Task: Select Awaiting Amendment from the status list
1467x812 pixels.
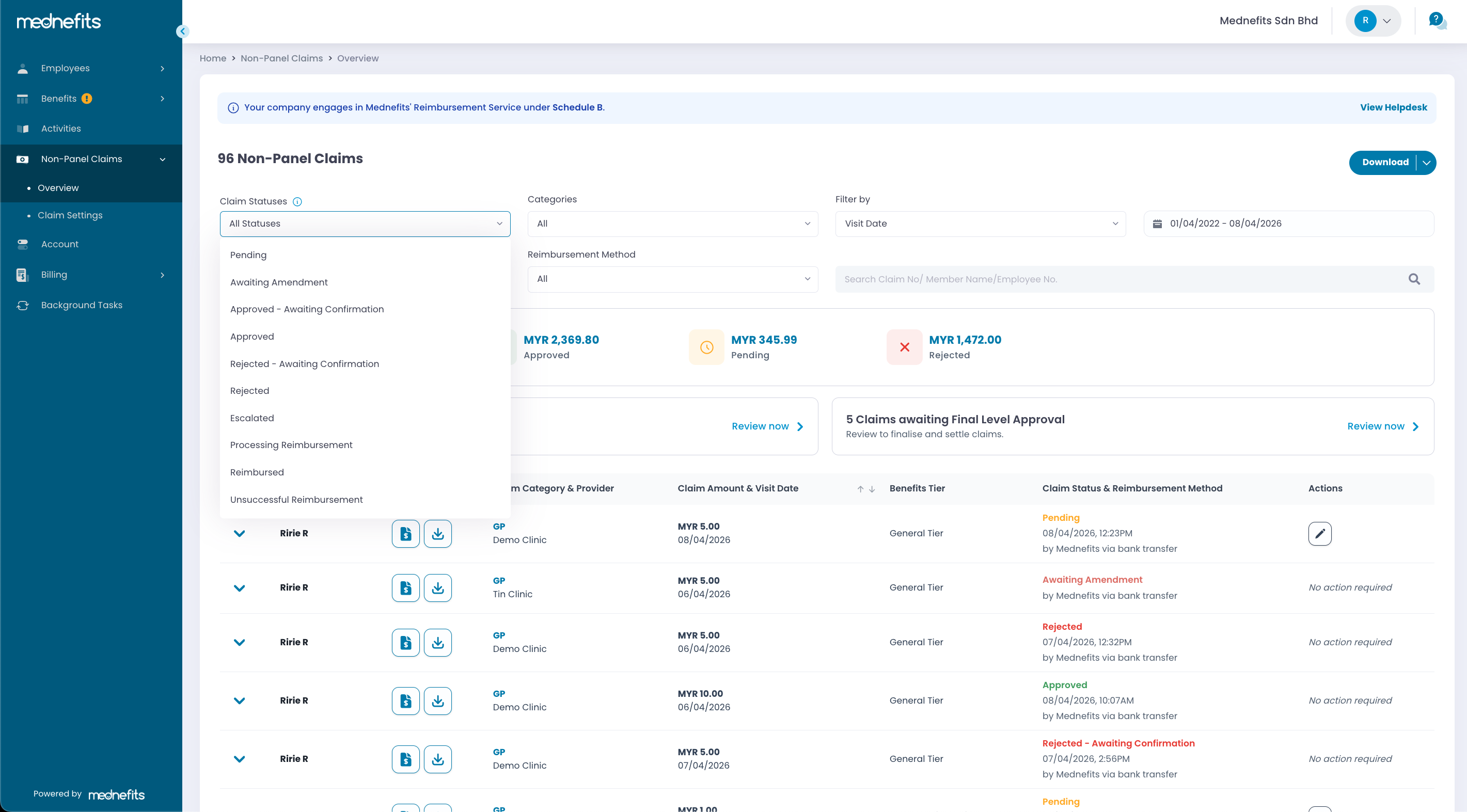Action: coord(278,282)
